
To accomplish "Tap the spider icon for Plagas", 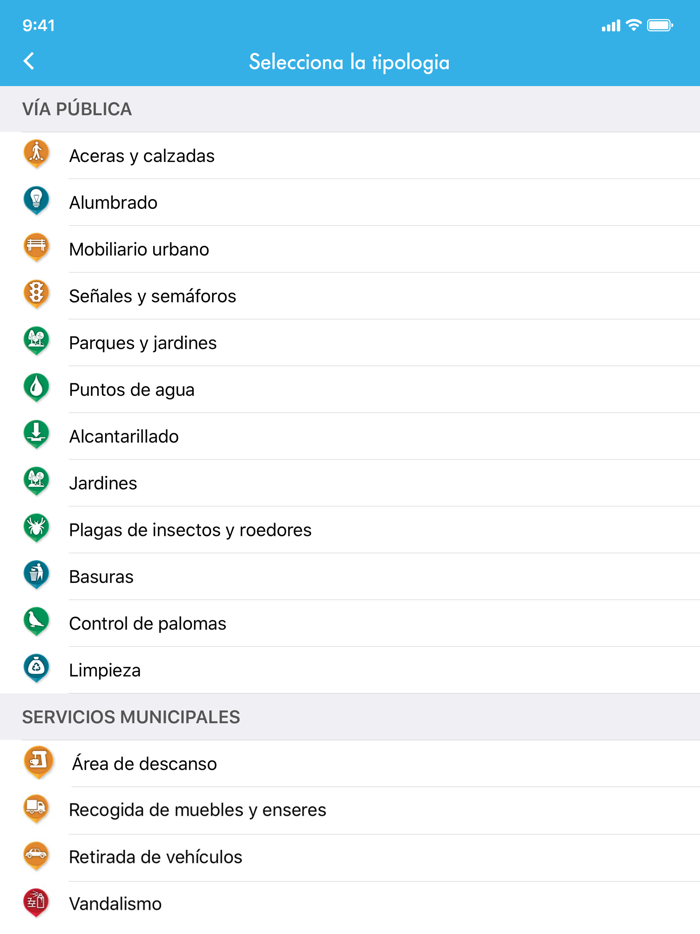I will (36, 528).
